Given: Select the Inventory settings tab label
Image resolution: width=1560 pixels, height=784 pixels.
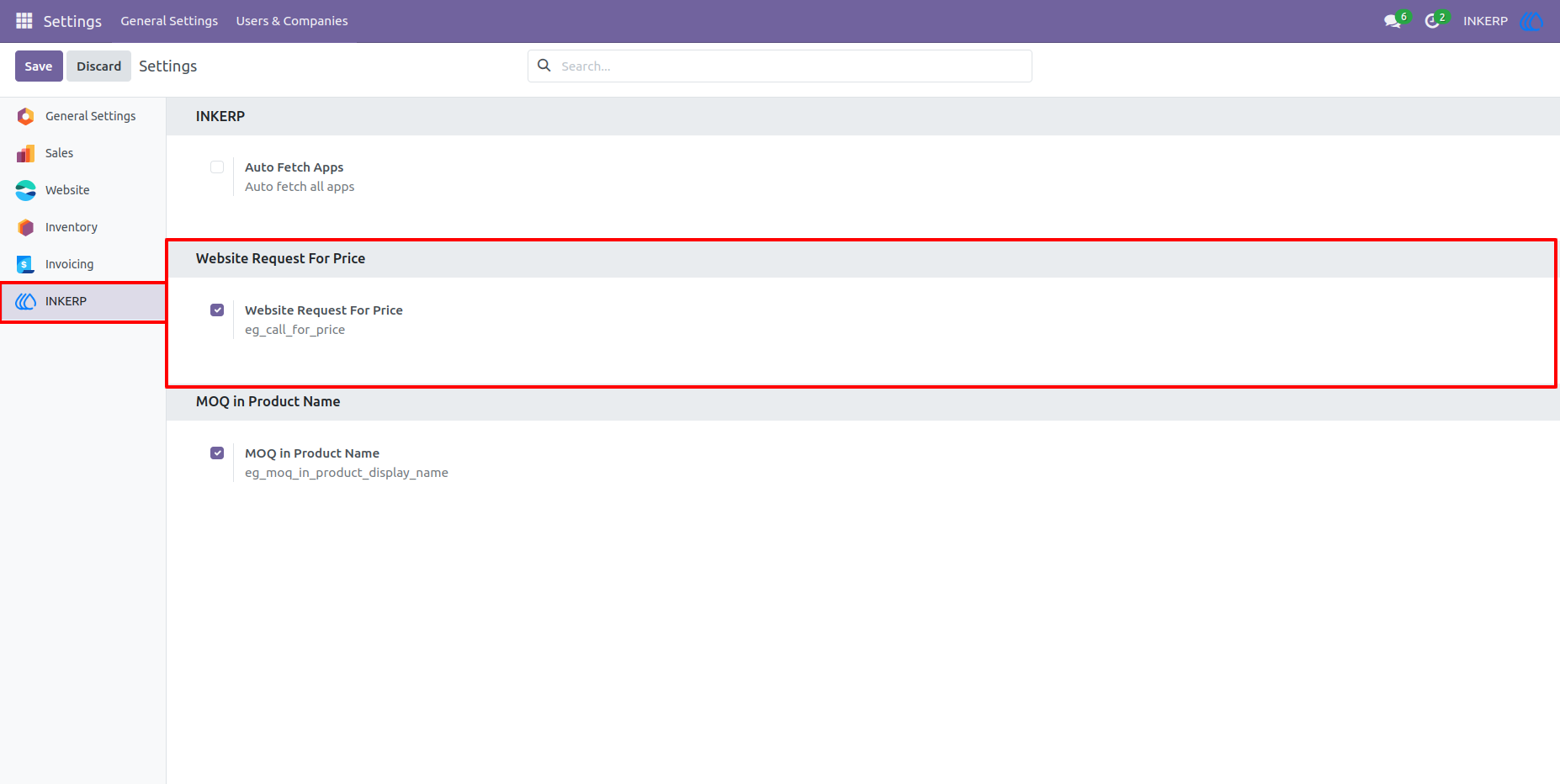Looking at the screenshot, I should pyautogui.click(x=72, y=227).
